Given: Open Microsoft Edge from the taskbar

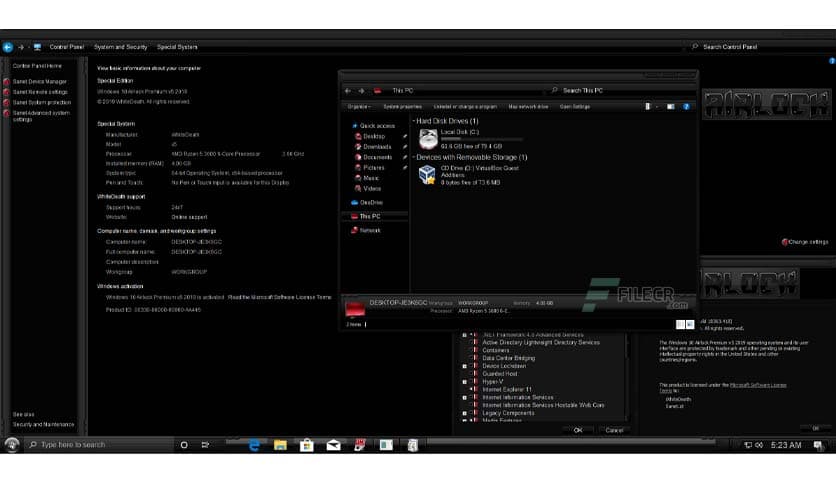Looking at the screenshot, I should coord(254,445).
